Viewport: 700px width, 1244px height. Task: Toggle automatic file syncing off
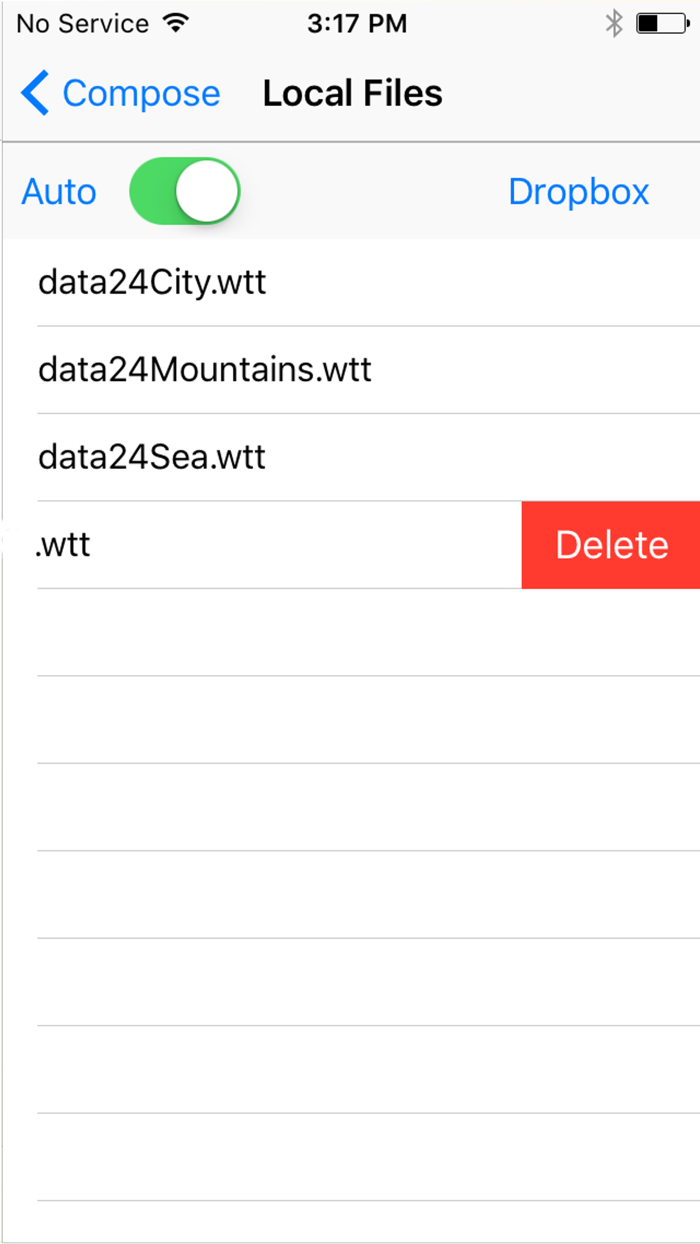[x=184, y=190]
